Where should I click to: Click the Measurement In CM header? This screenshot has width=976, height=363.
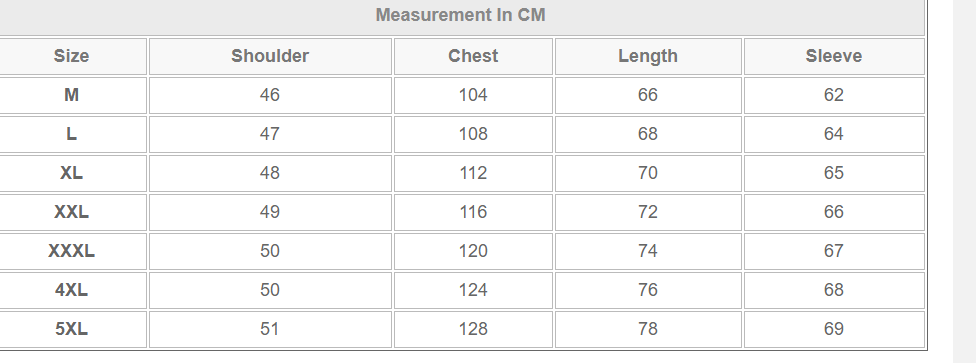point(461,15)
